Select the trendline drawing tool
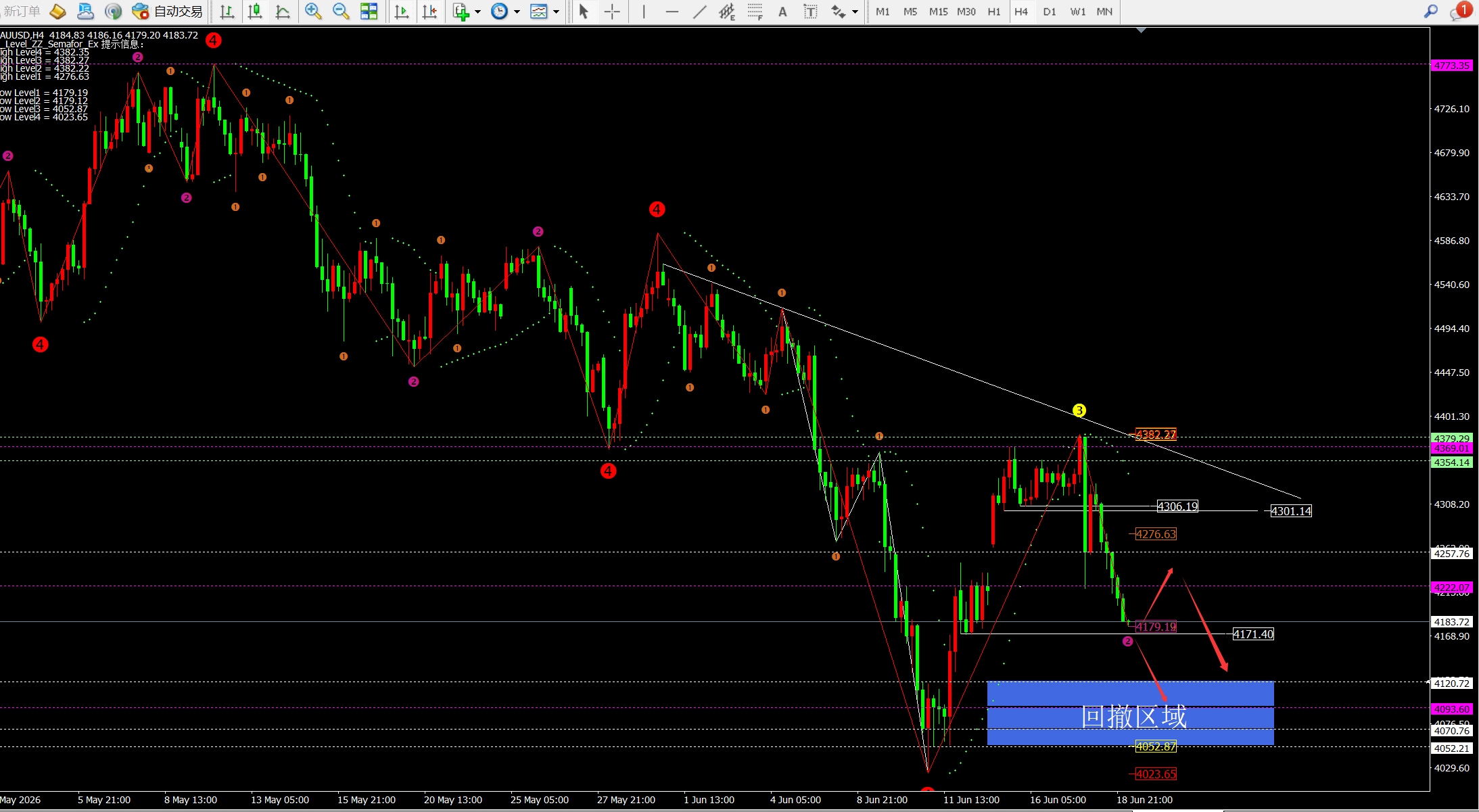This screenshot has width=1479, height=812. point(700,11)
